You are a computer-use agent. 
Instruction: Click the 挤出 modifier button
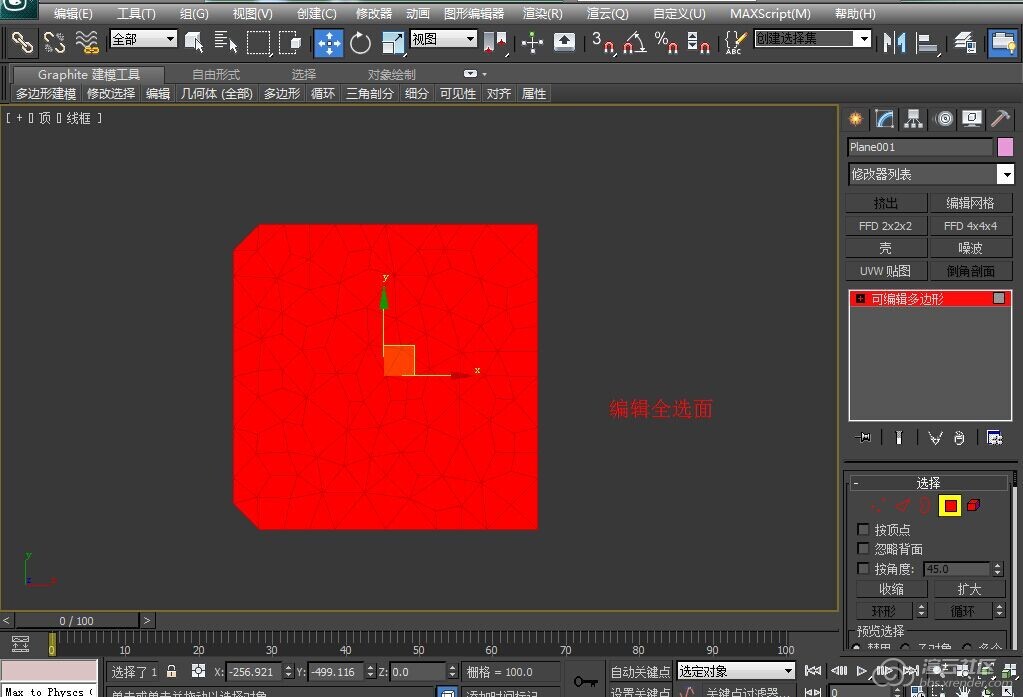point(886,203)
